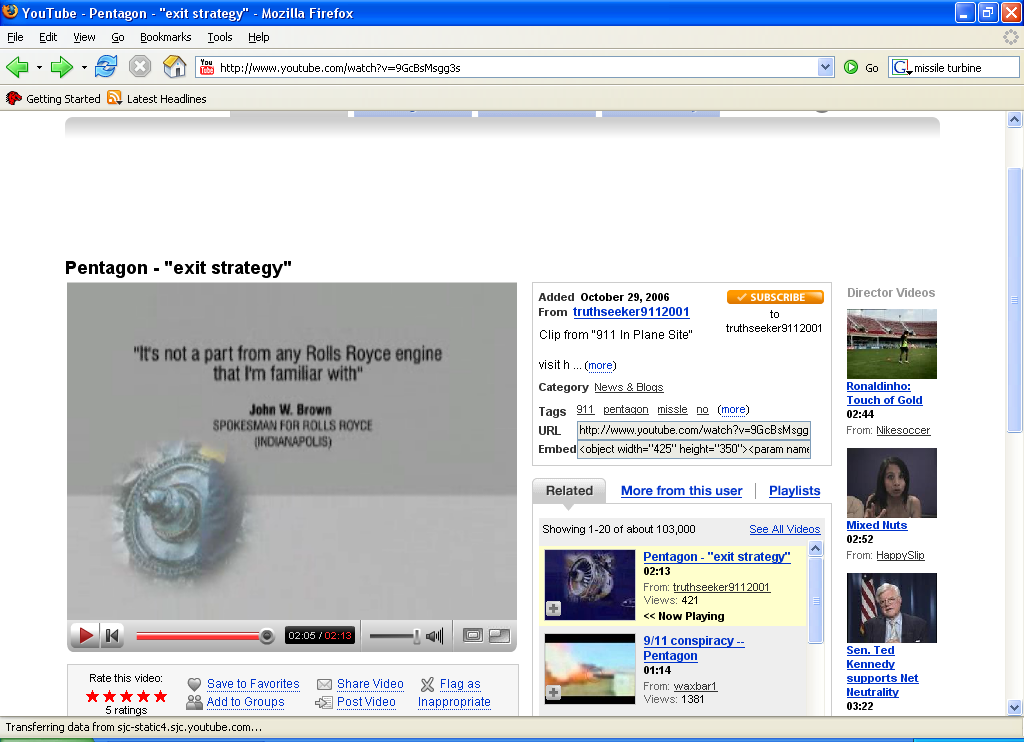Click the orange Subscribe button
Image resolution: width=1024 pixels, height=742 pixels.
(x=775, y=297)
